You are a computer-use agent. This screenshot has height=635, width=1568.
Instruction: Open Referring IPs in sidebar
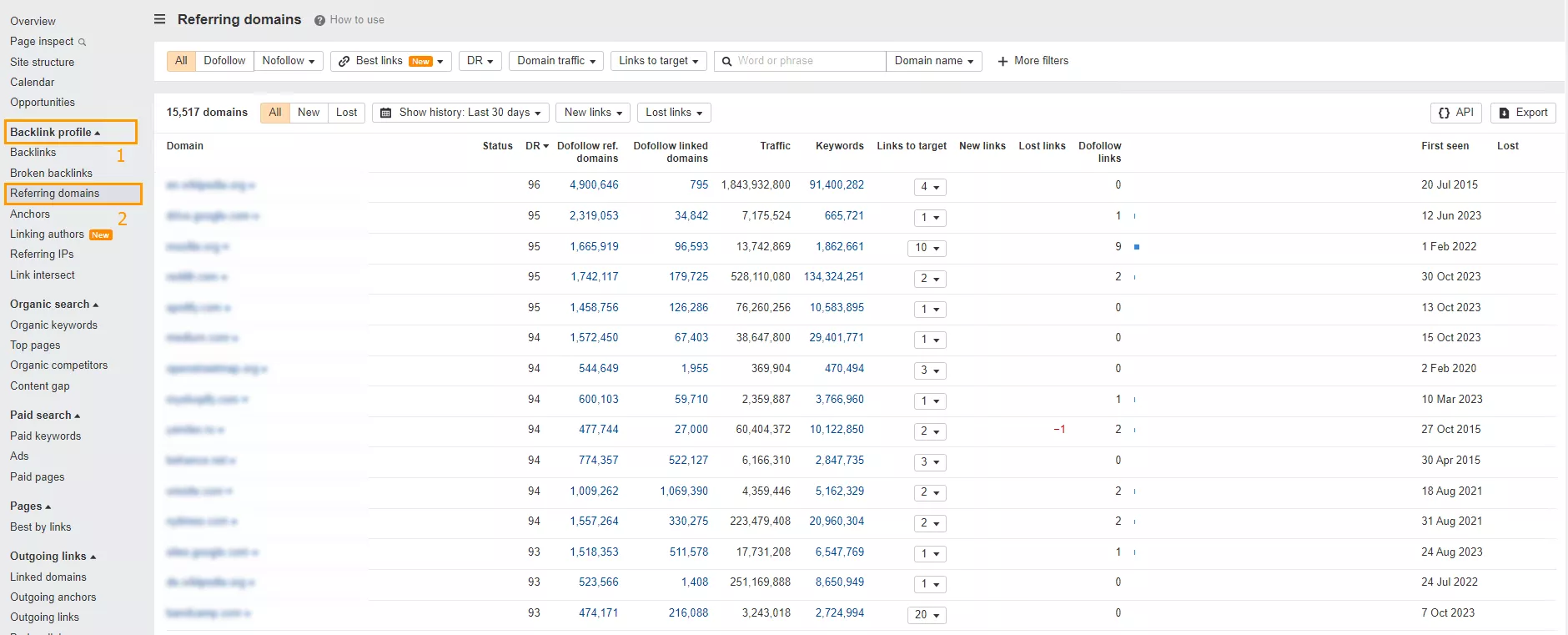[x=42, y=255]
